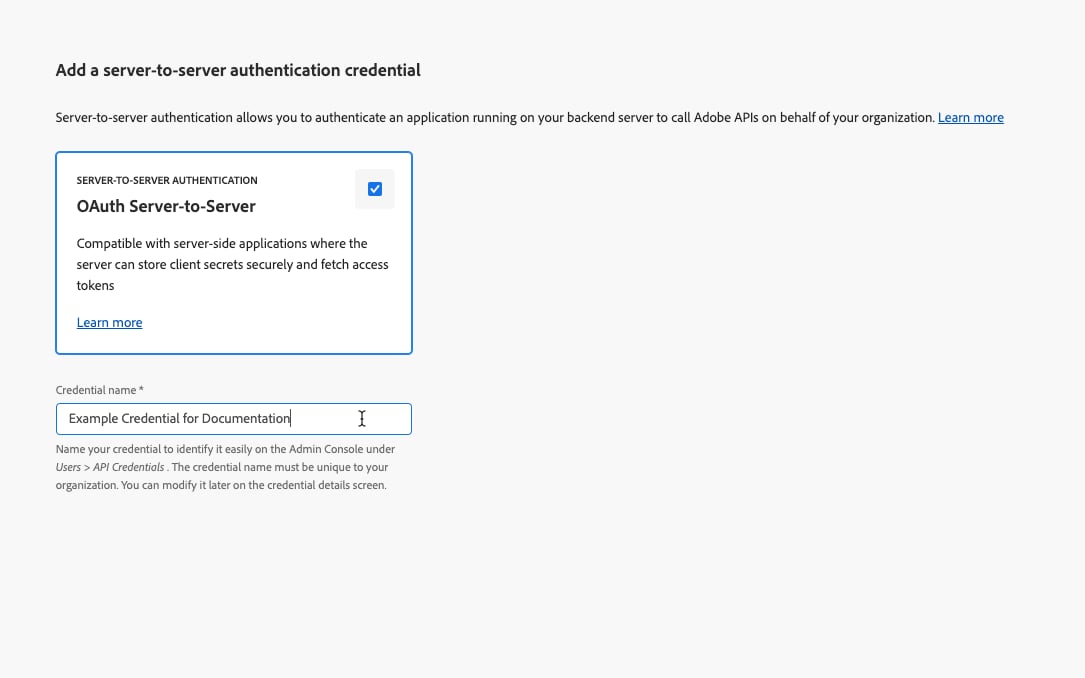1085x678 pixels.
Task: Open Learn more inside the OAuth card
Action: click(109, 322)
